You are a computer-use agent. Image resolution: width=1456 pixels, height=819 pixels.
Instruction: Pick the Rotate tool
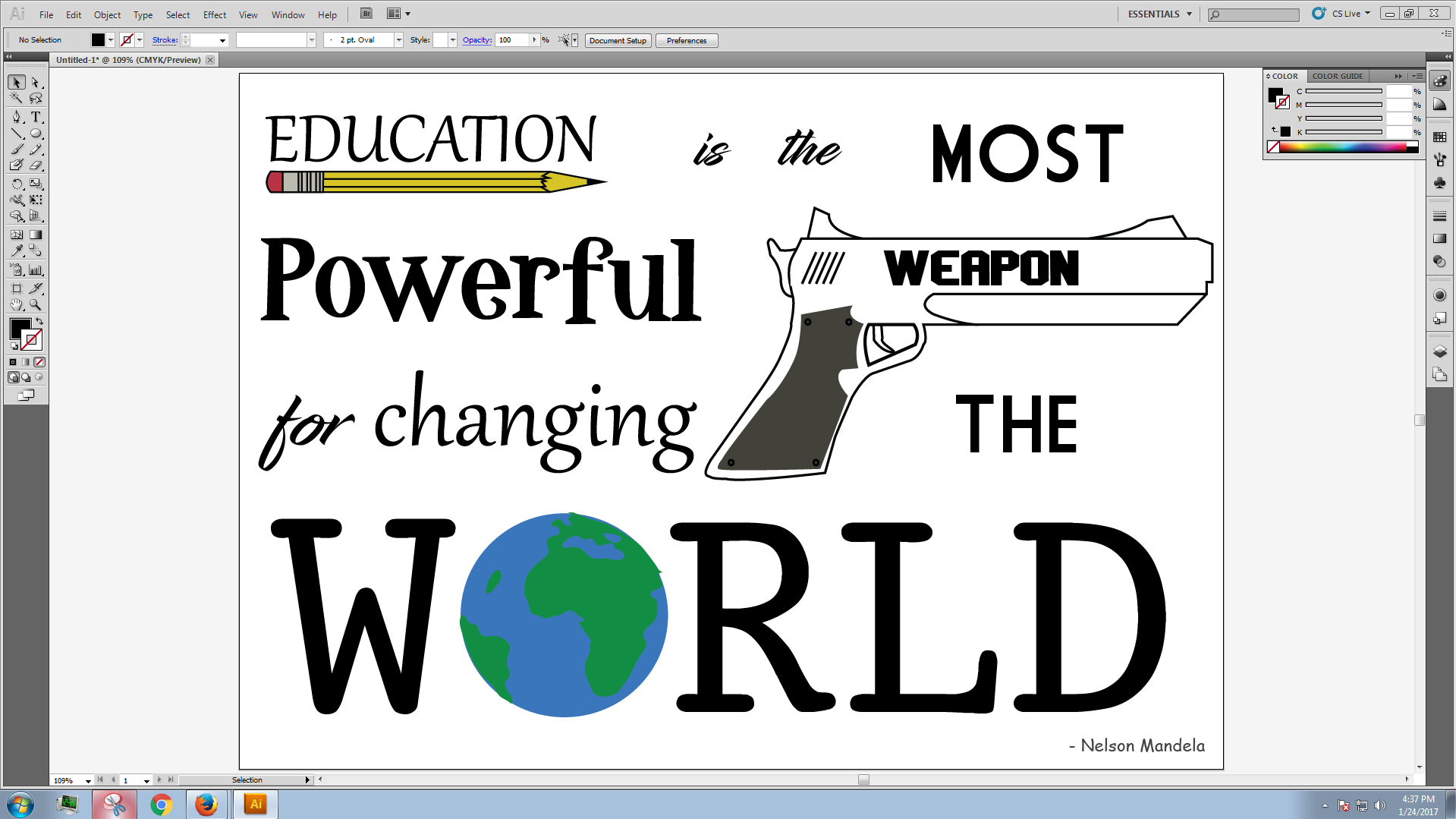pyautogui.click(x=17, y=184)
